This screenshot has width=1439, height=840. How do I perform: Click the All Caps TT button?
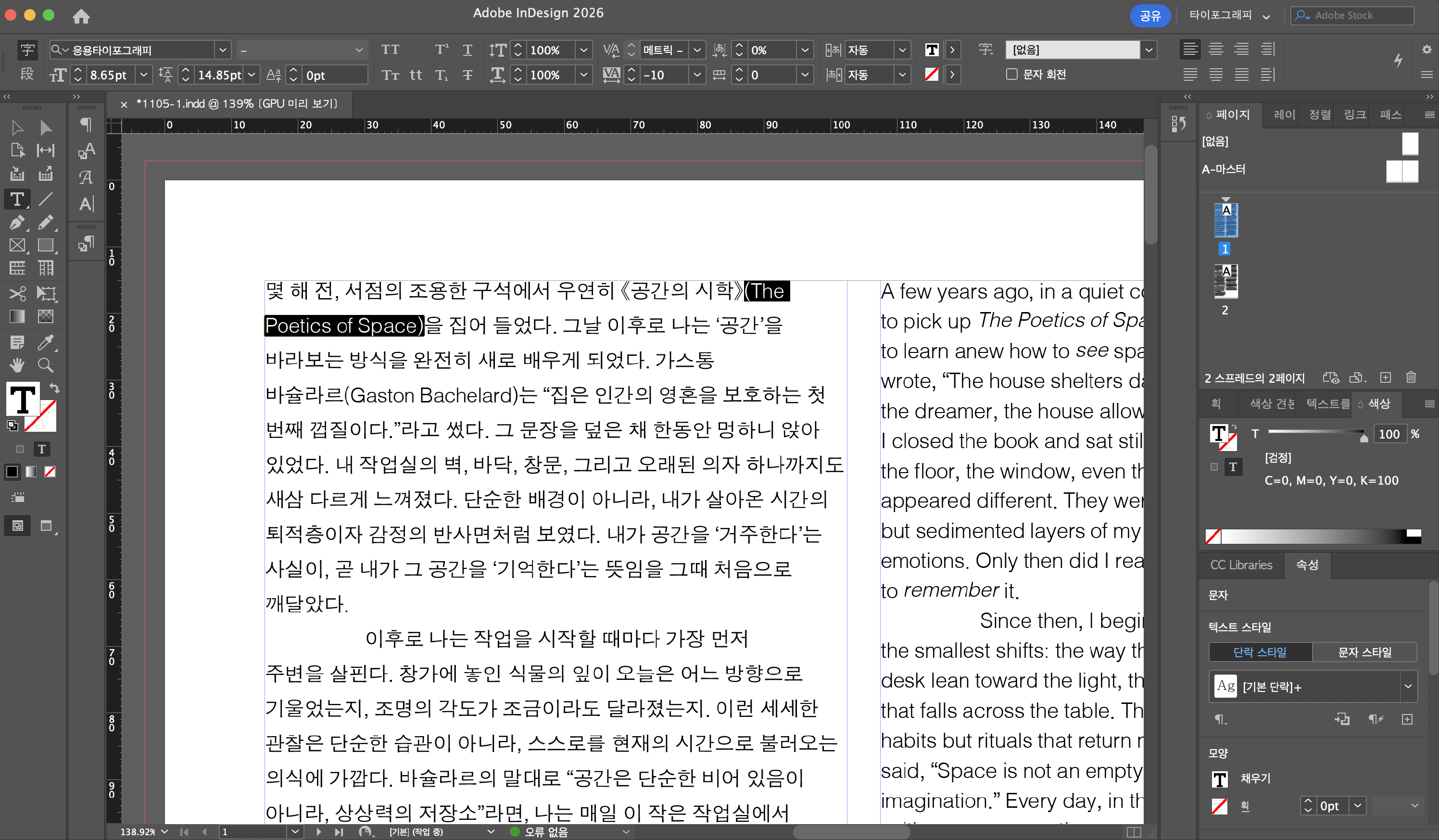(390, 50)
